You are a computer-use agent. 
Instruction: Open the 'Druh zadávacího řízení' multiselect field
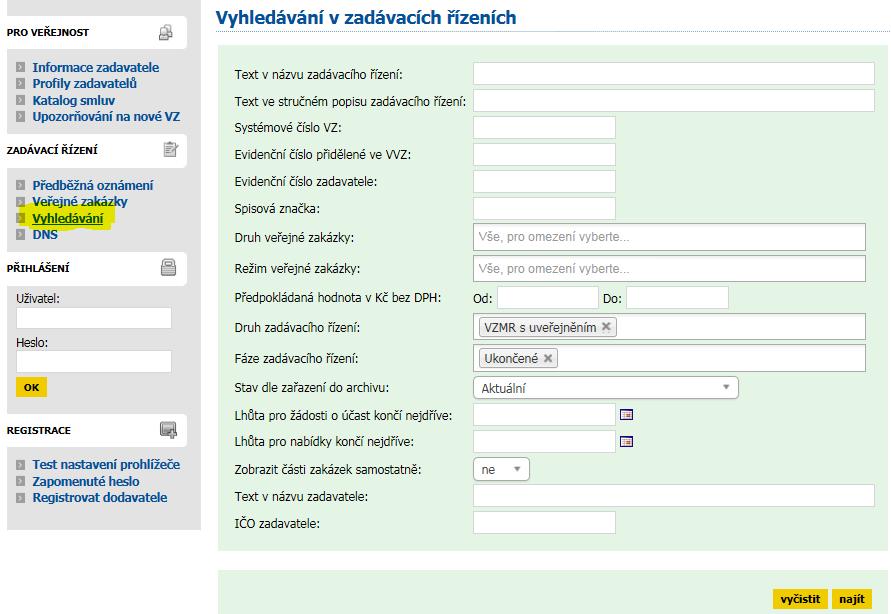click(669, 327)
